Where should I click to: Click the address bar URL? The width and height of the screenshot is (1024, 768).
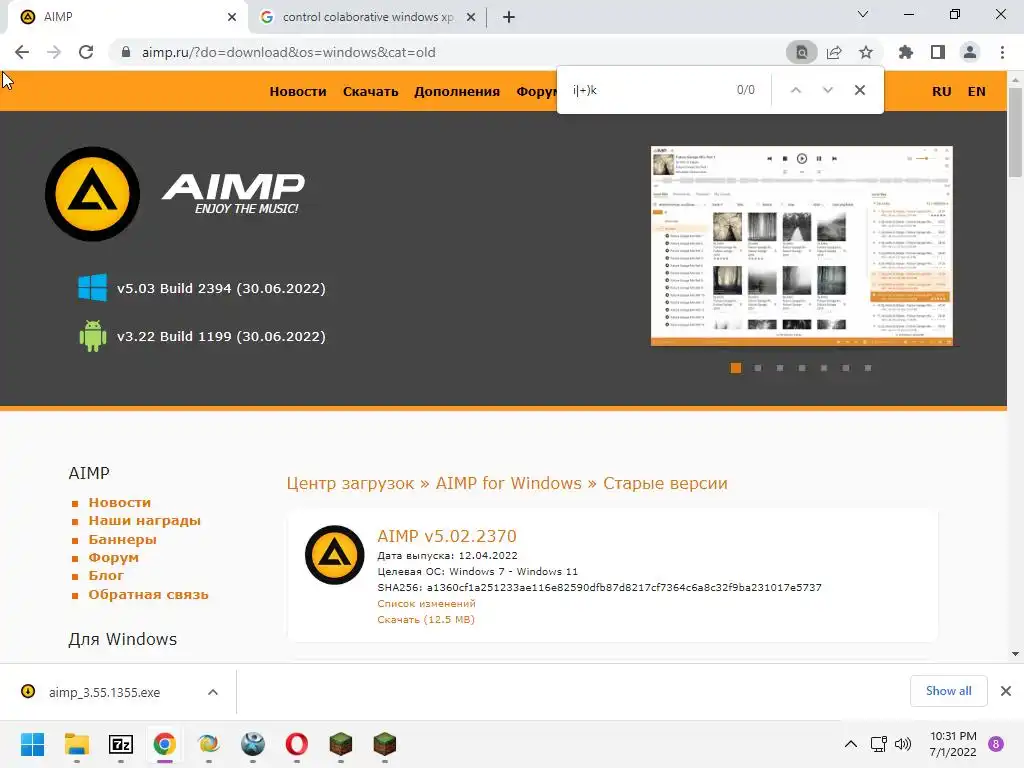click(289, 52)
